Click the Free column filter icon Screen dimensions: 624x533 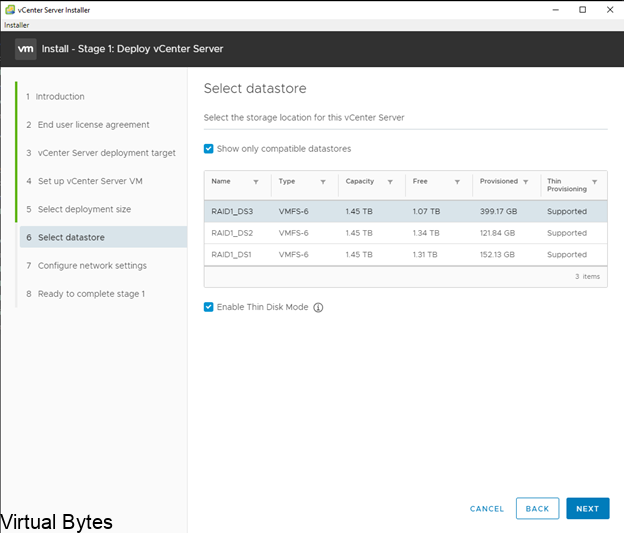[x=457, y=182]
